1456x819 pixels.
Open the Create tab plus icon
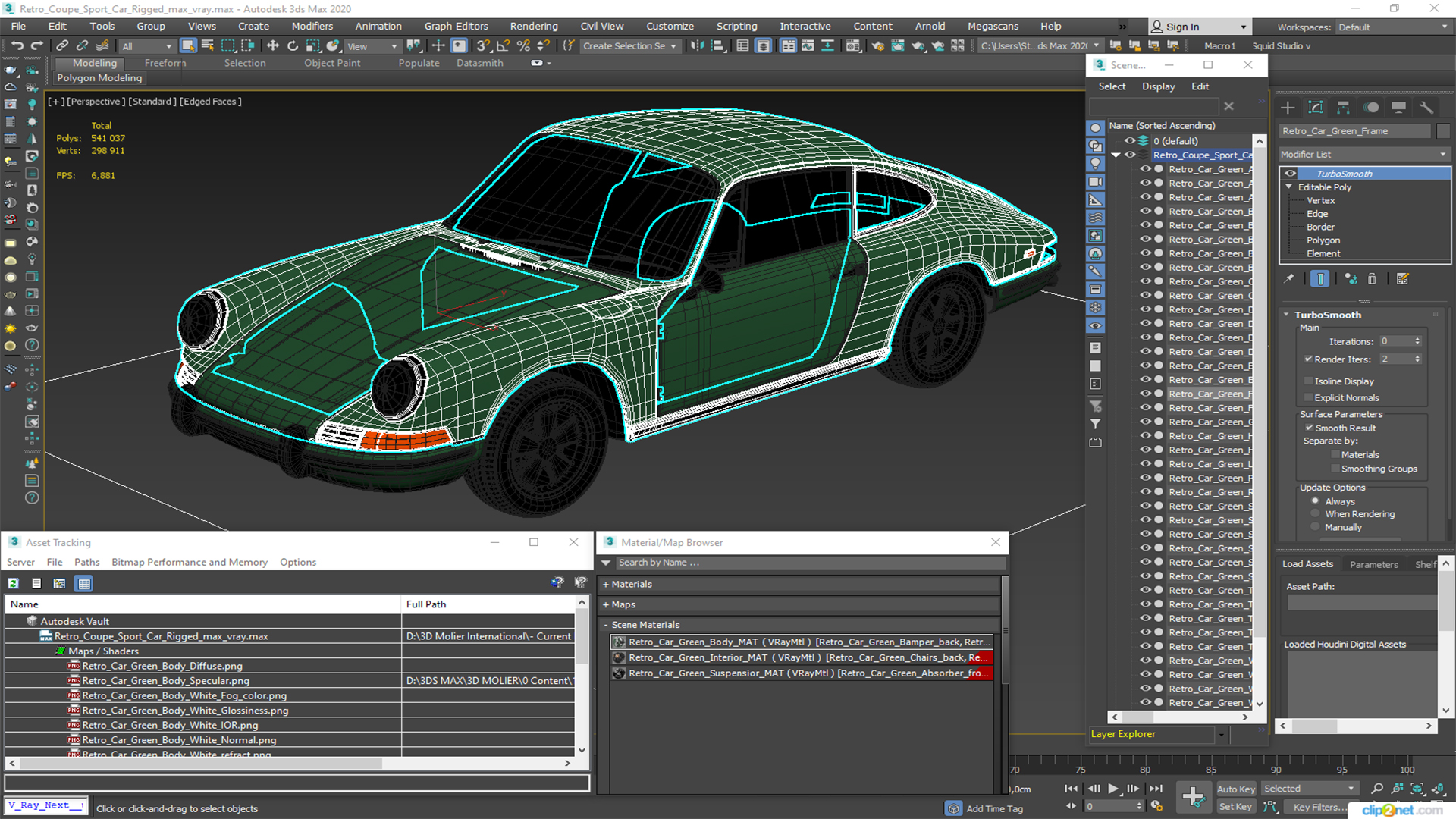click(1288, 108)
